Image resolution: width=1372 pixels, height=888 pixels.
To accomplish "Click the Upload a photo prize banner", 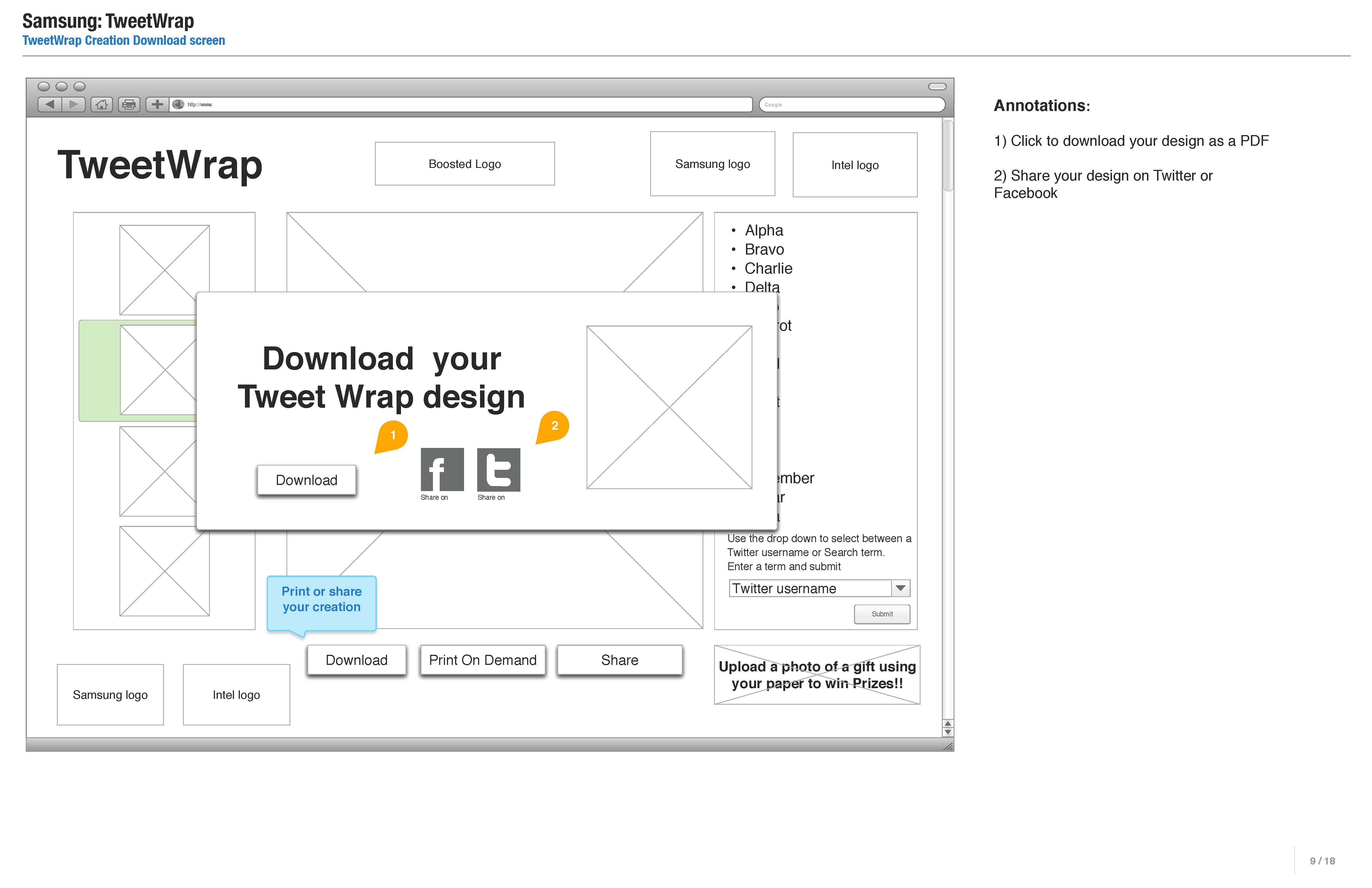I will (817, 675).
